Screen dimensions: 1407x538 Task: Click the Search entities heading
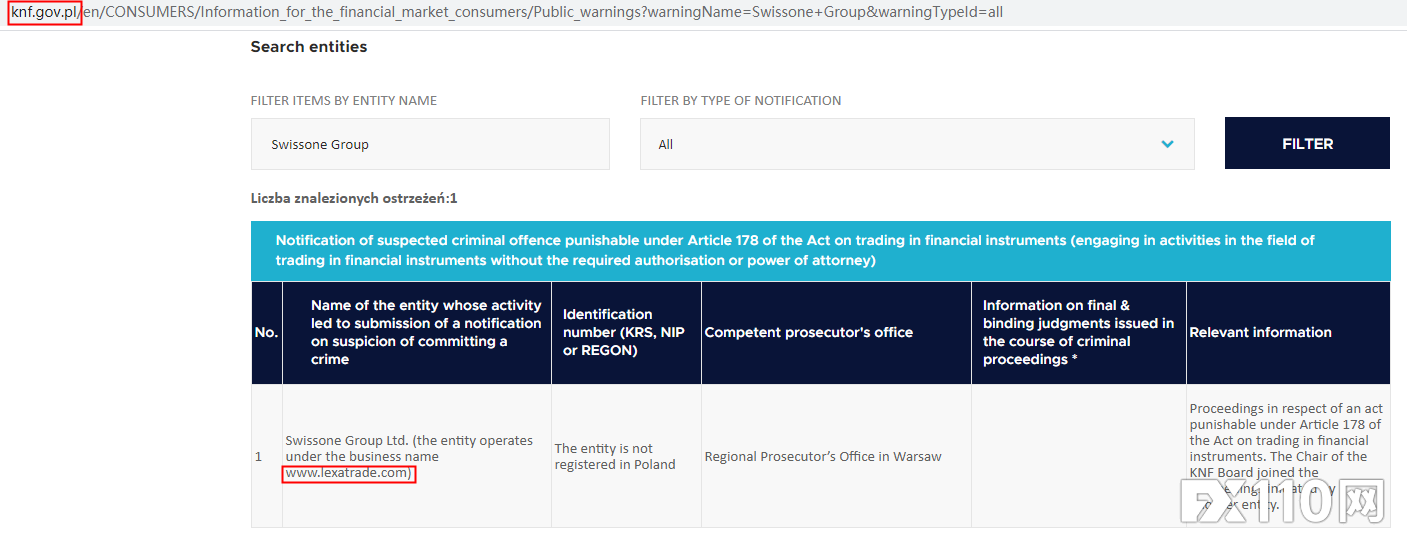(308, 47)
